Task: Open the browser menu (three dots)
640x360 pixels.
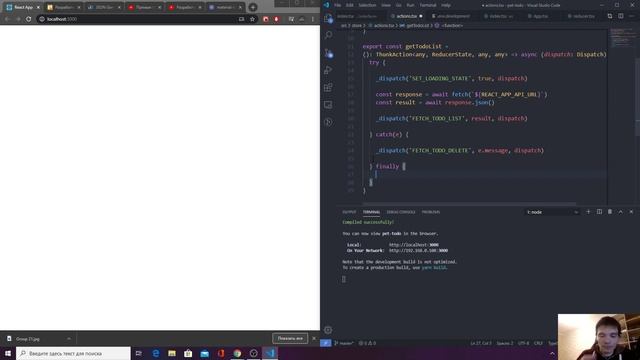Action: tap(313, 19)
